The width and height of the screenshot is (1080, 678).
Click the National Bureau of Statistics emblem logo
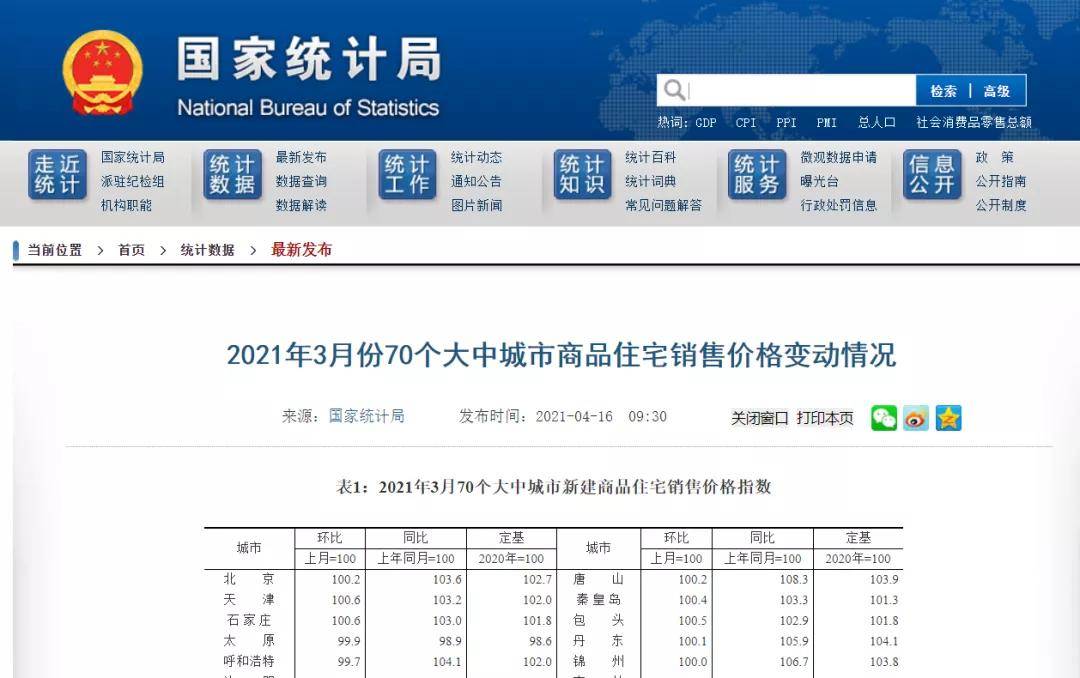click(x=102, y=72)
